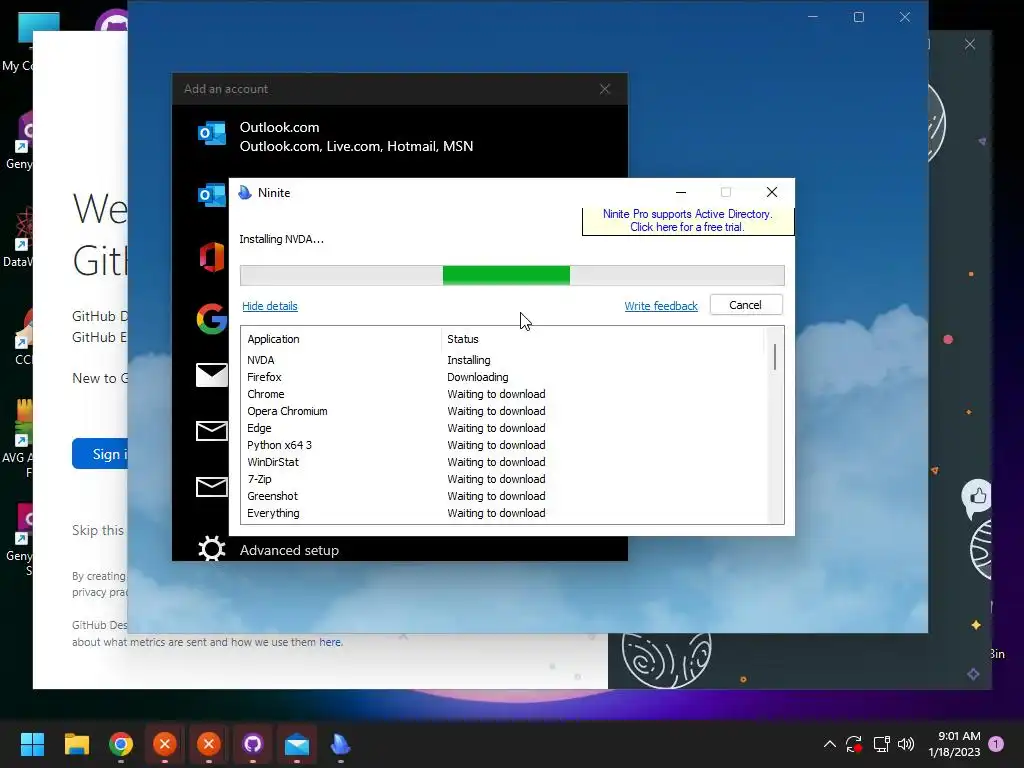Select the Opera Chromium row
Screen dimensions: 1024x768
(503, 411)
